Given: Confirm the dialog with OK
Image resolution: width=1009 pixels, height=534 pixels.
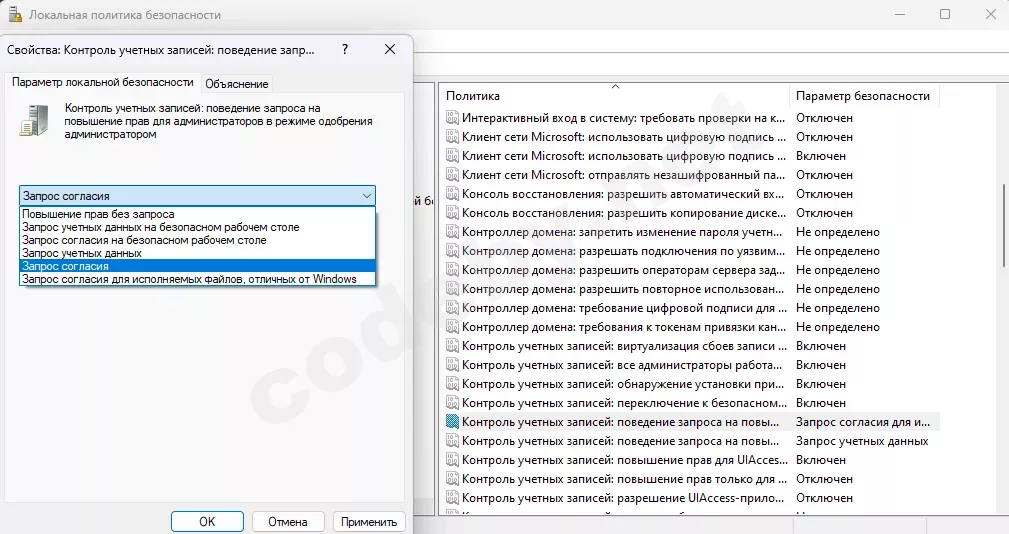Looking at the screenshot, I should tap(207, 522).
